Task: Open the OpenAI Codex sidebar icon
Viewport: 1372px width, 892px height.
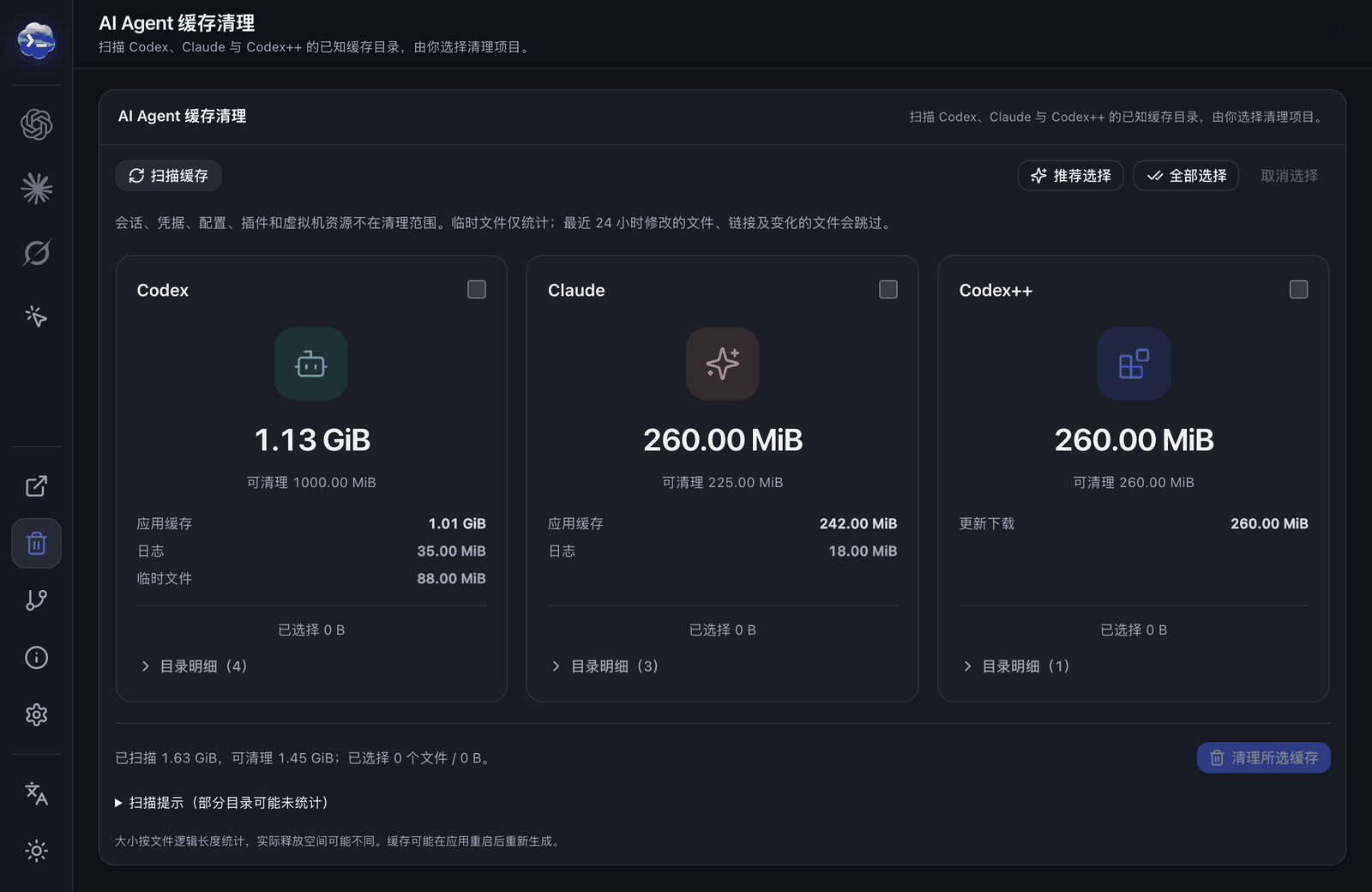Action: (36, 124)
